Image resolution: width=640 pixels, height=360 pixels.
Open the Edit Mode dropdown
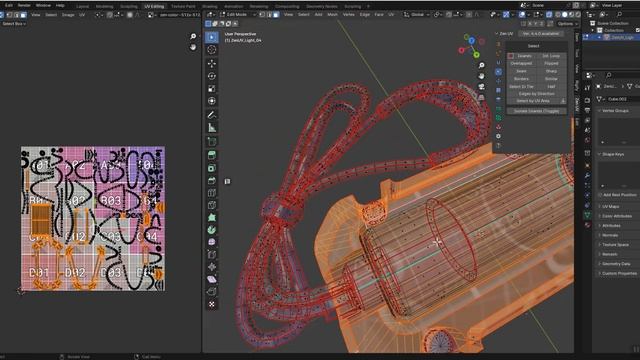point(238,15)
